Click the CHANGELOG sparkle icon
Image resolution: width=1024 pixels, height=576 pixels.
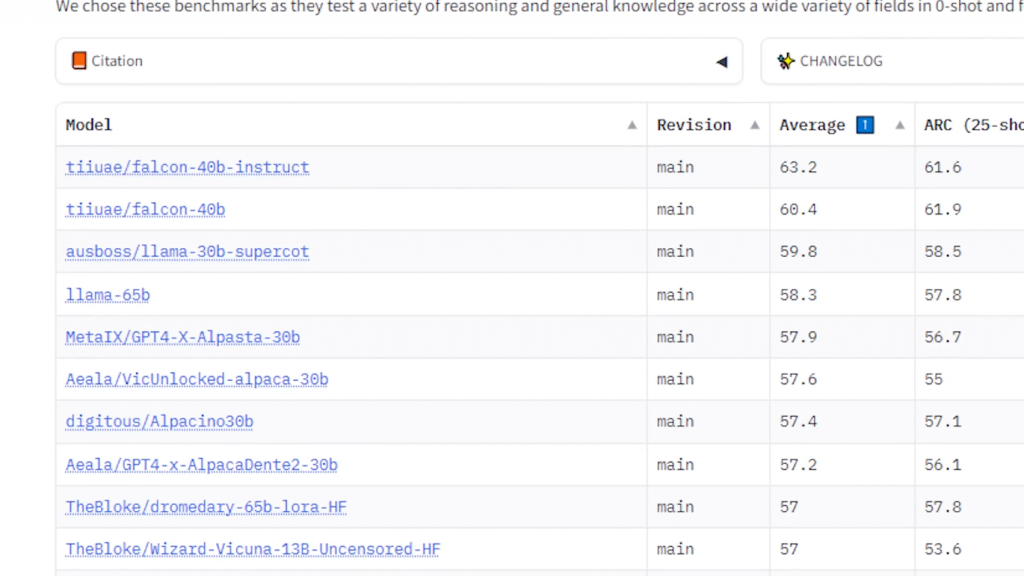coord(786,61)
